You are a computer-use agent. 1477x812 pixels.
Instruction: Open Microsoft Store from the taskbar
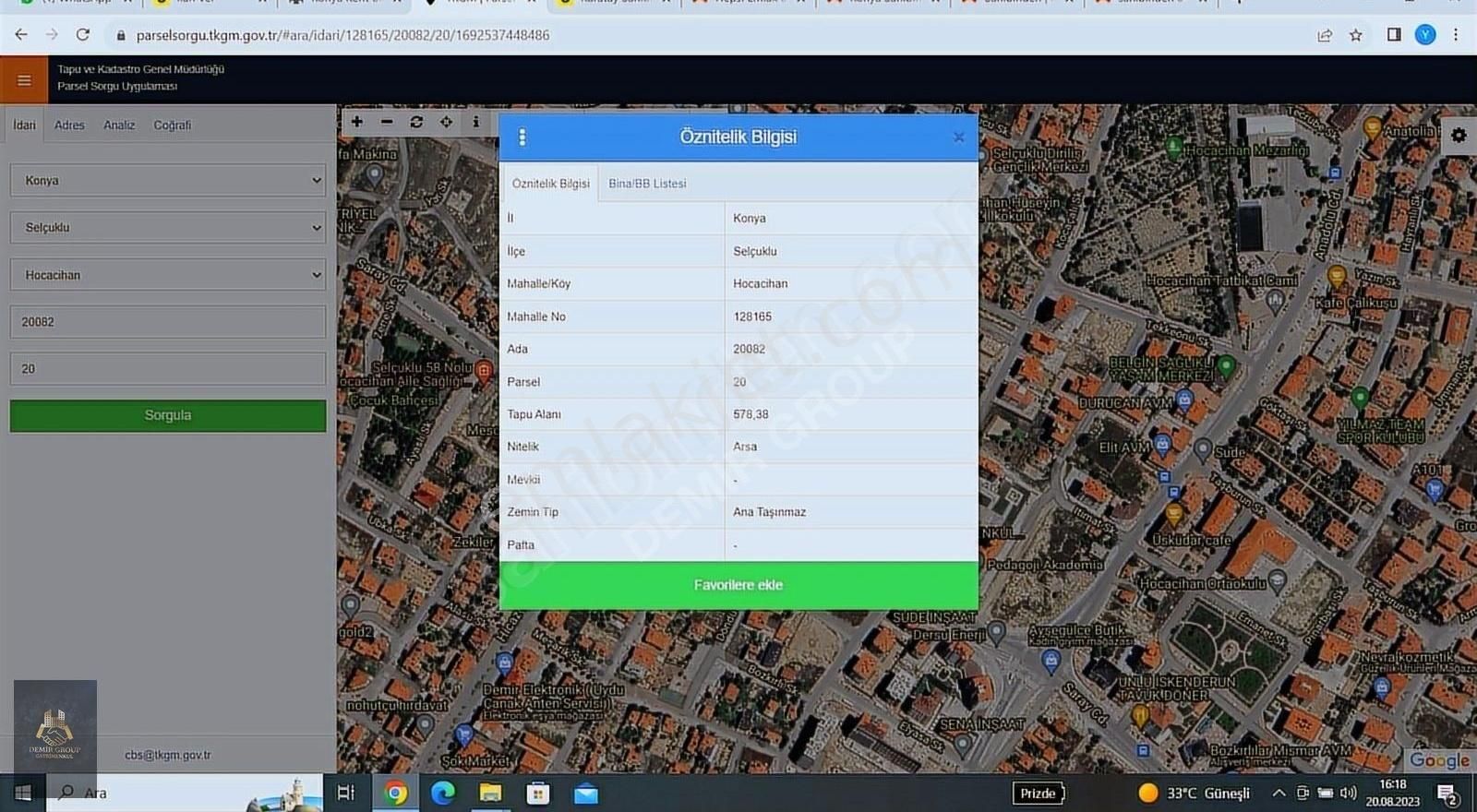(x=538, y=794)
